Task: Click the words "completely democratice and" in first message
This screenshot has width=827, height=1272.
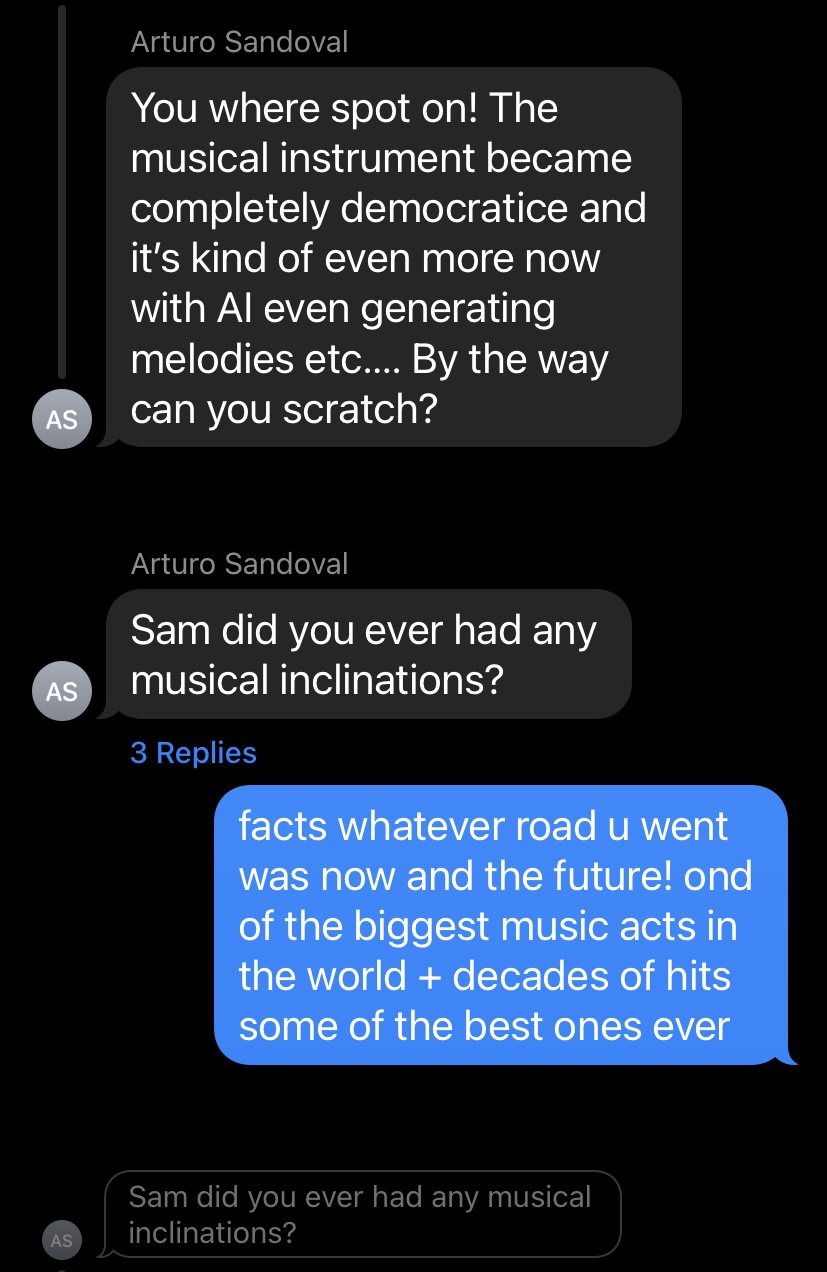Action: point(389,208)
